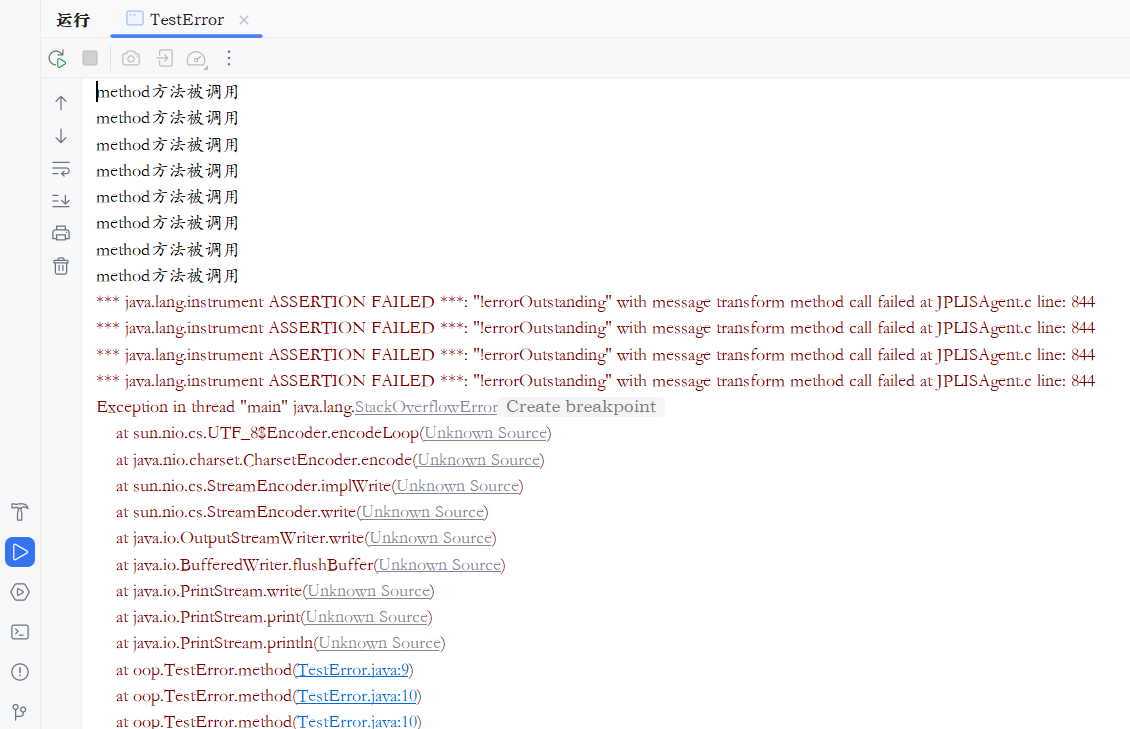Click the Create breakpoint button
The width and height of the screenshot is (1130, 729).
pos(581,407)
